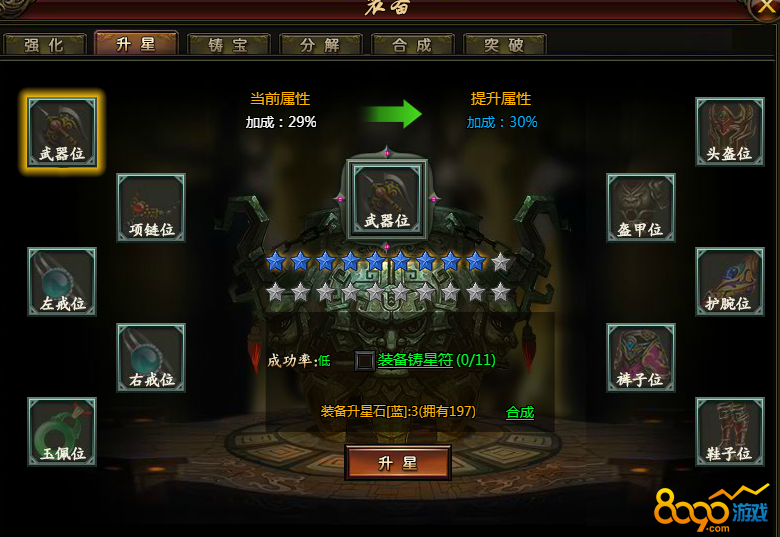
Task: Pick the 盔甲位 armor slot
Action: (x=641, y=208)
